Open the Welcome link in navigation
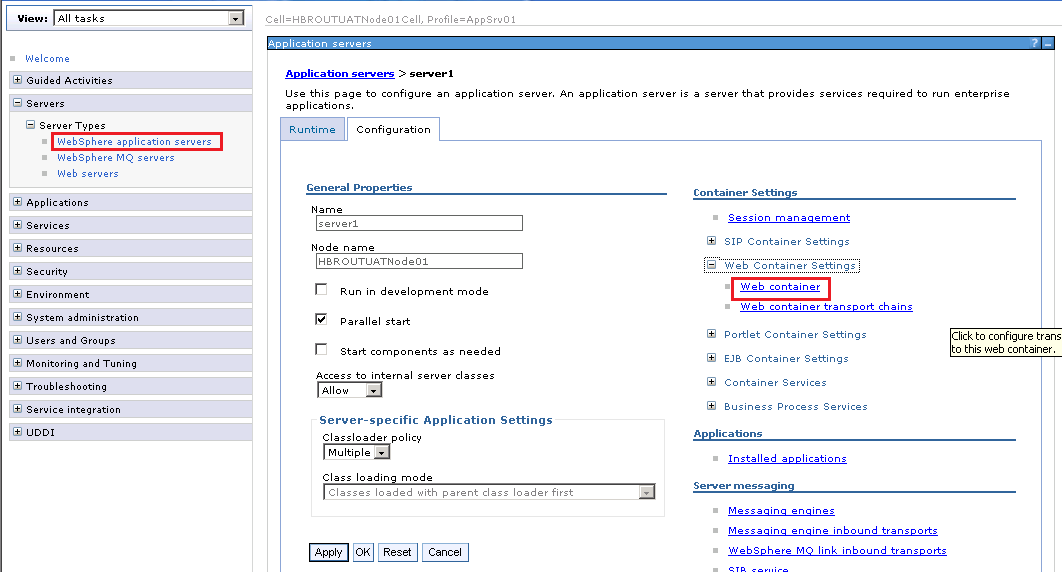Screen dimensions: 1062x572 47,59
